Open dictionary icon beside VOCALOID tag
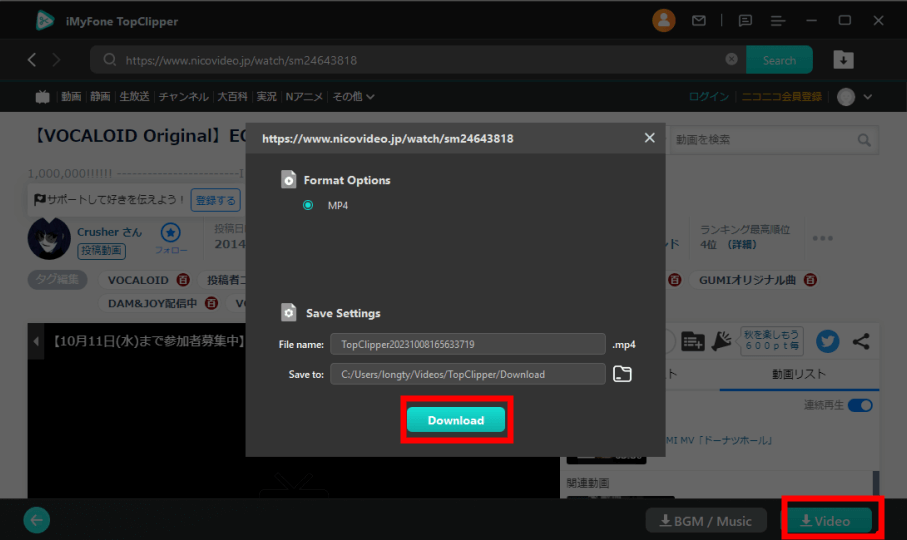Image resolution: width=907 pixels, height=540 pixels. coord(183,280)
